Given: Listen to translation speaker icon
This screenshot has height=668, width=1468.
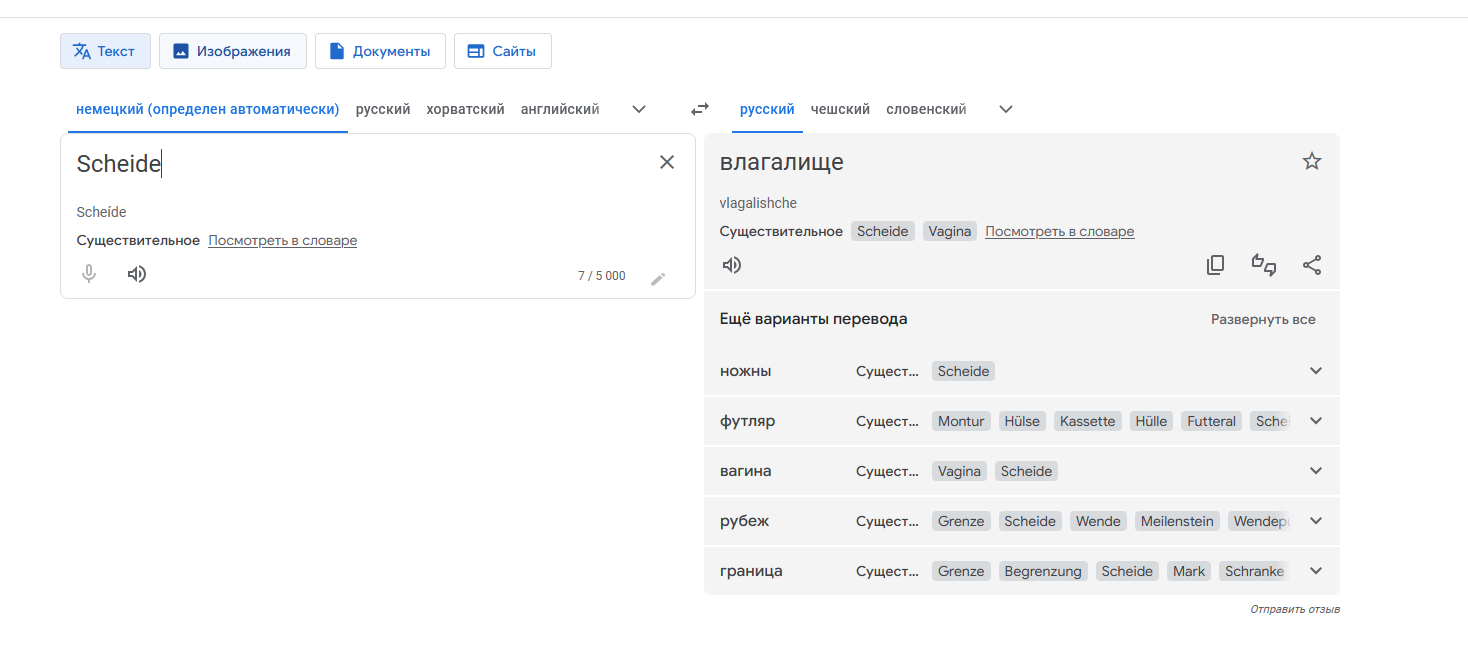Looking at the screenshot, I should point(732,265).
